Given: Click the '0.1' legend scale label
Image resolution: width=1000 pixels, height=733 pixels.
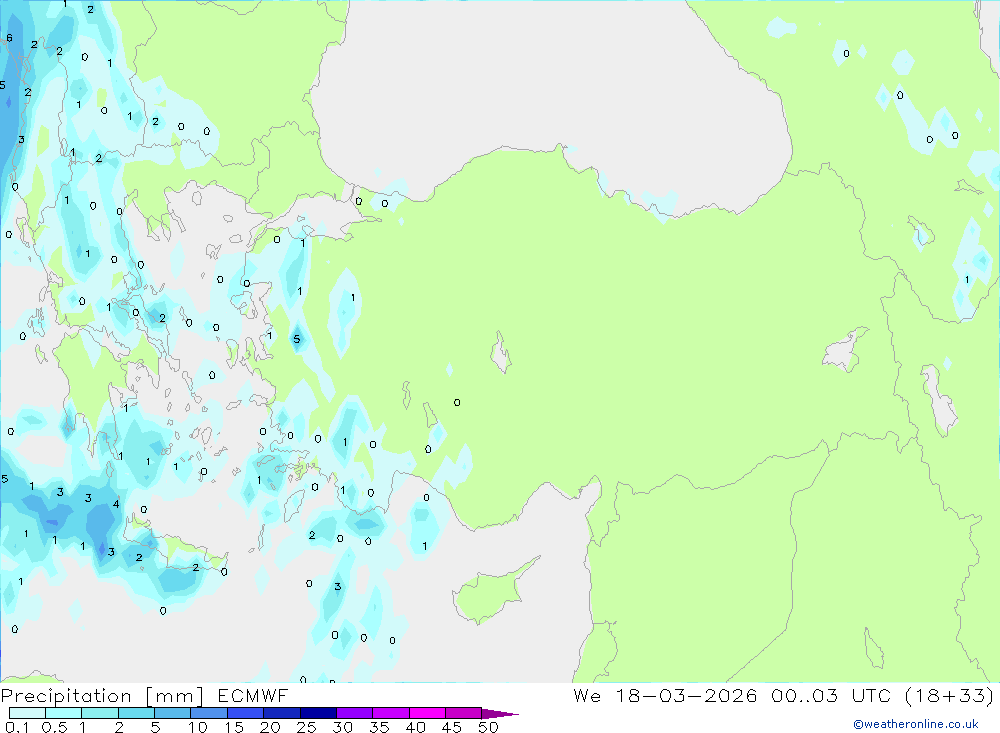Looking at the screenshot, I should coord(17,727).
